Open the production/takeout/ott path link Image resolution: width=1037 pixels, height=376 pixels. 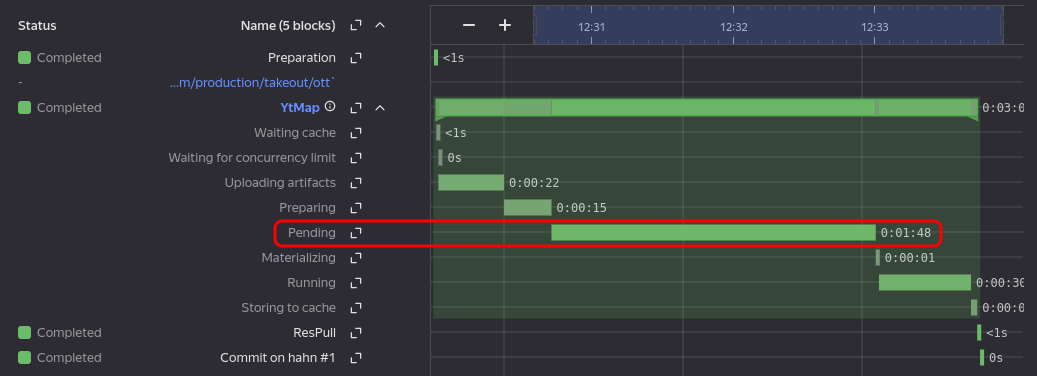tap(253, 83)
